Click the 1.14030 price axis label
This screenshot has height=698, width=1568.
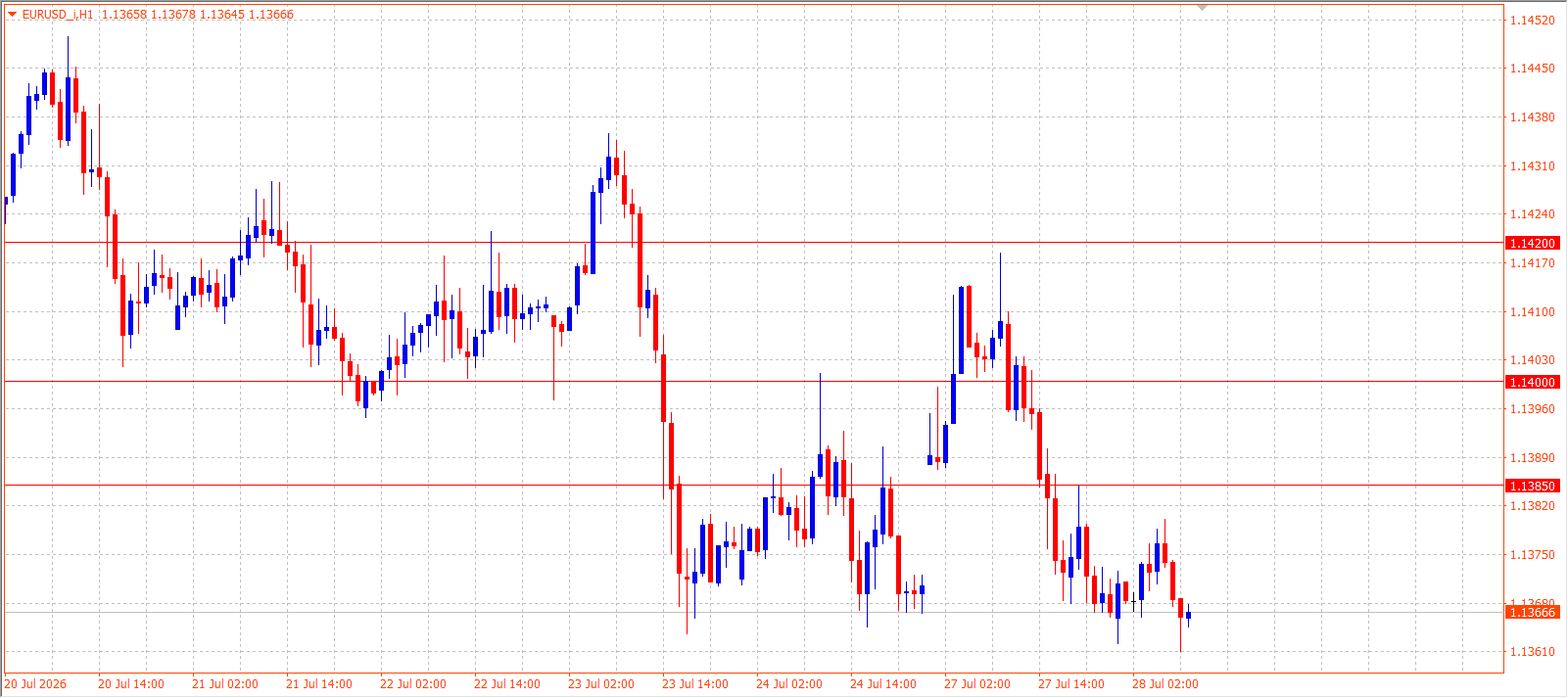coord(1532,360)
